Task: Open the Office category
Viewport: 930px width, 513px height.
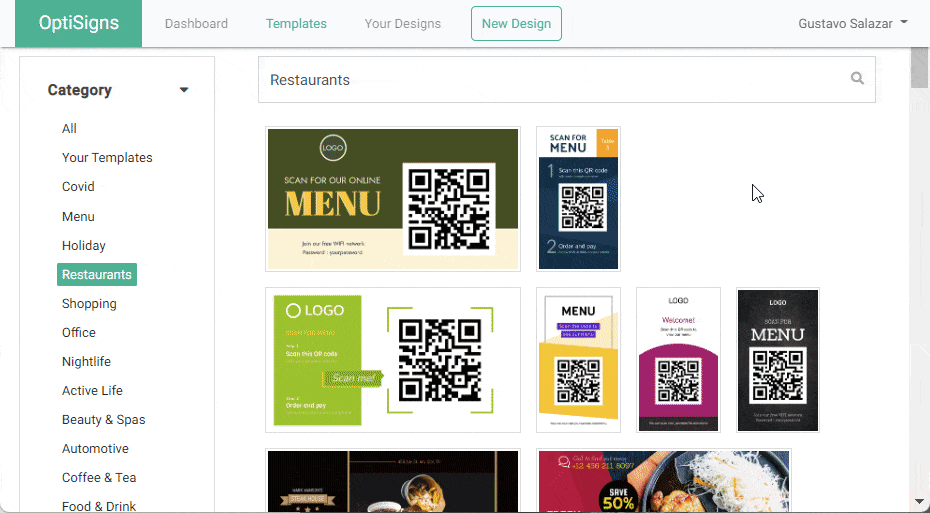Action: click(79, 333)
